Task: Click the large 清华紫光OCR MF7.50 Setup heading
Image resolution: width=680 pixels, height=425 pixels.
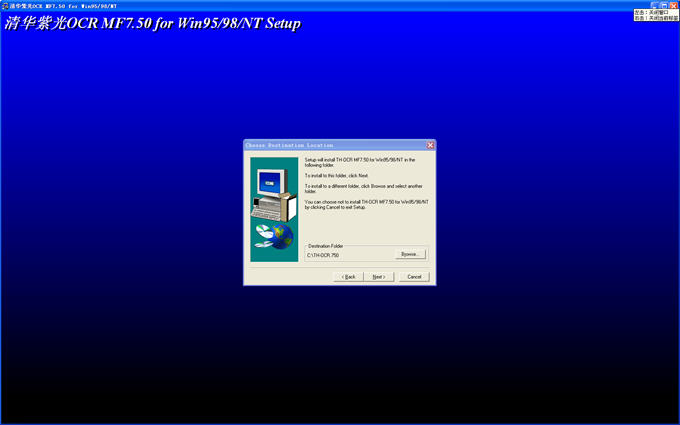Action: point(152,24)
